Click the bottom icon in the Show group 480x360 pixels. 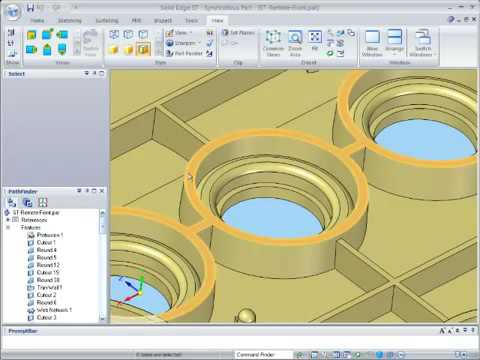coord(12,53)
